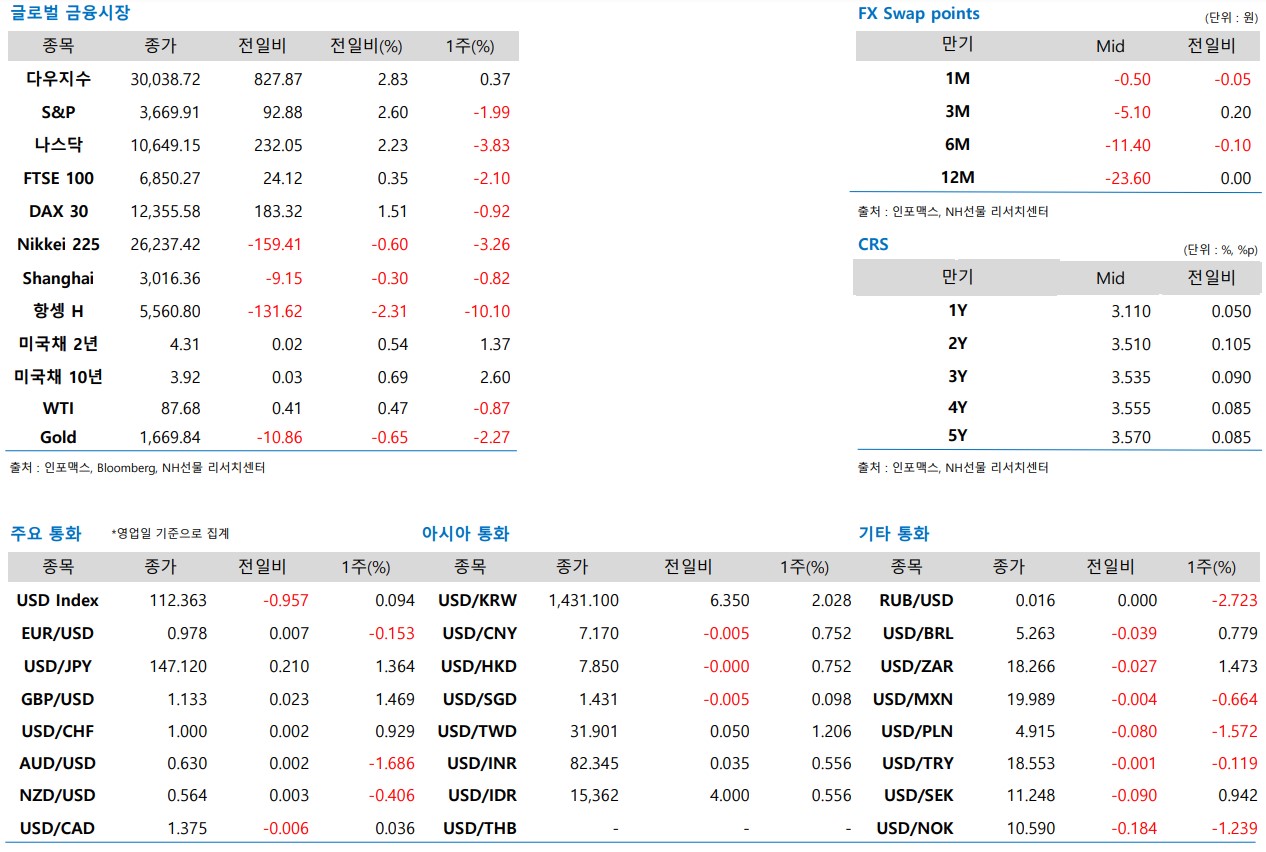Select the 전일비(%) column header in global markets
This screenshot has width=1266, height=852.
coord(366,46)
